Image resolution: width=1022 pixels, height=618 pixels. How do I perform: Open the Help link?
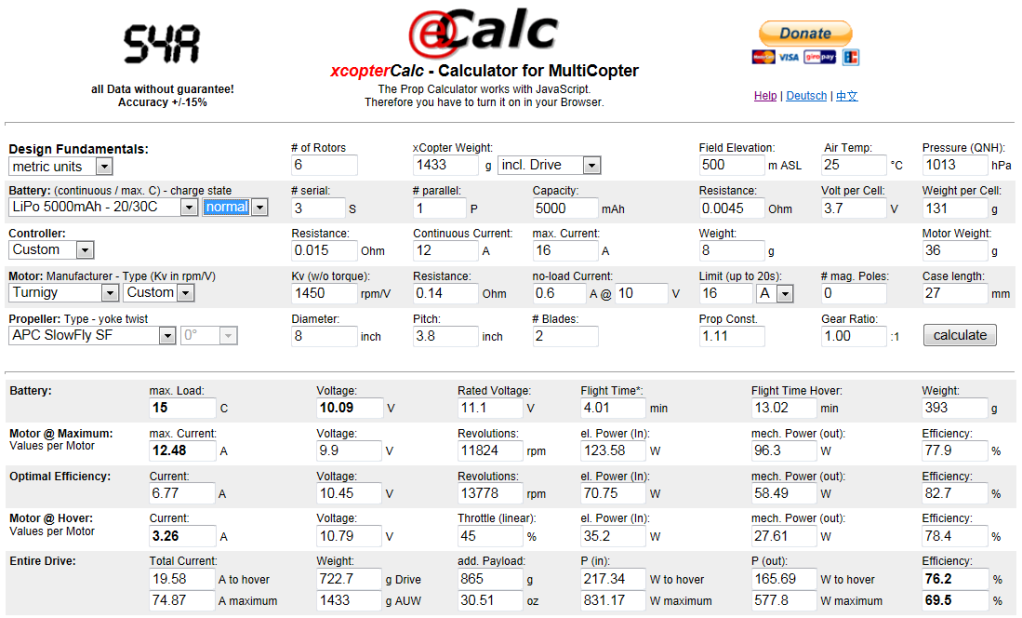tap(765, 96)
